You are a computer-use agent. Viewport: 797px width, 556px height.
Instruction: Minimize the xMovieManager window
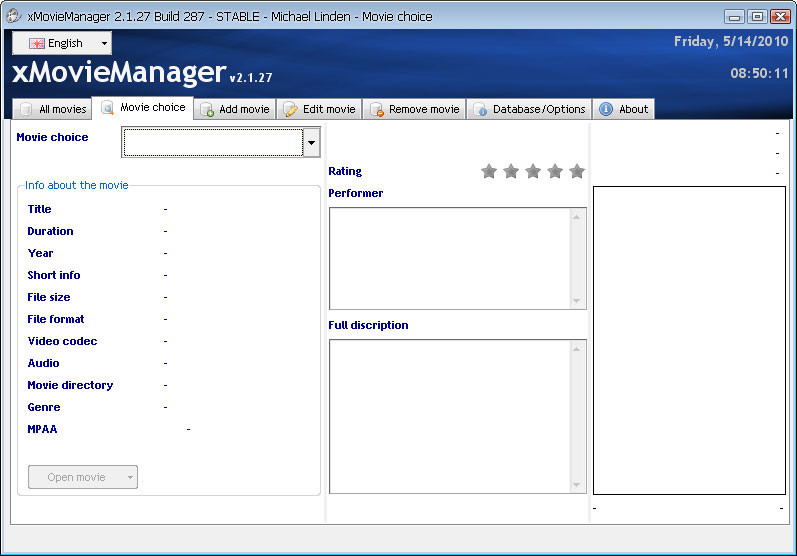click(x=734, y=16)
